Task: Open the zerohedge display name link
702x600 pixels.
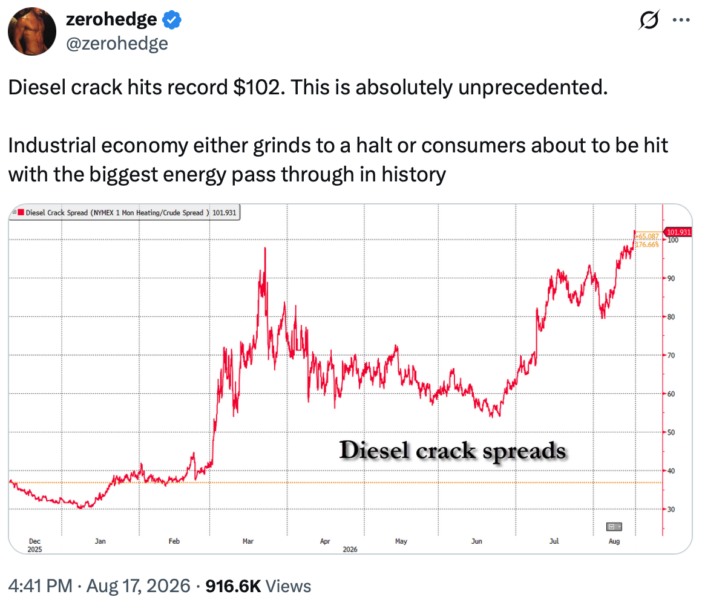Action: click(x=111, y=19)
